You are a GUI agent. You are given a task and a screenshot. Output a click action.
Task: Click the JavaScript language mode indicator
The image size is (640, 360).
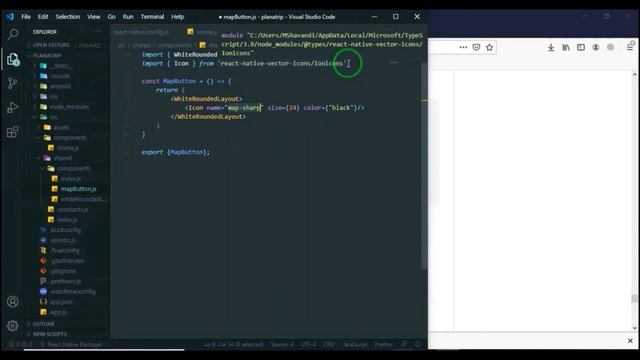click(355, 344)
